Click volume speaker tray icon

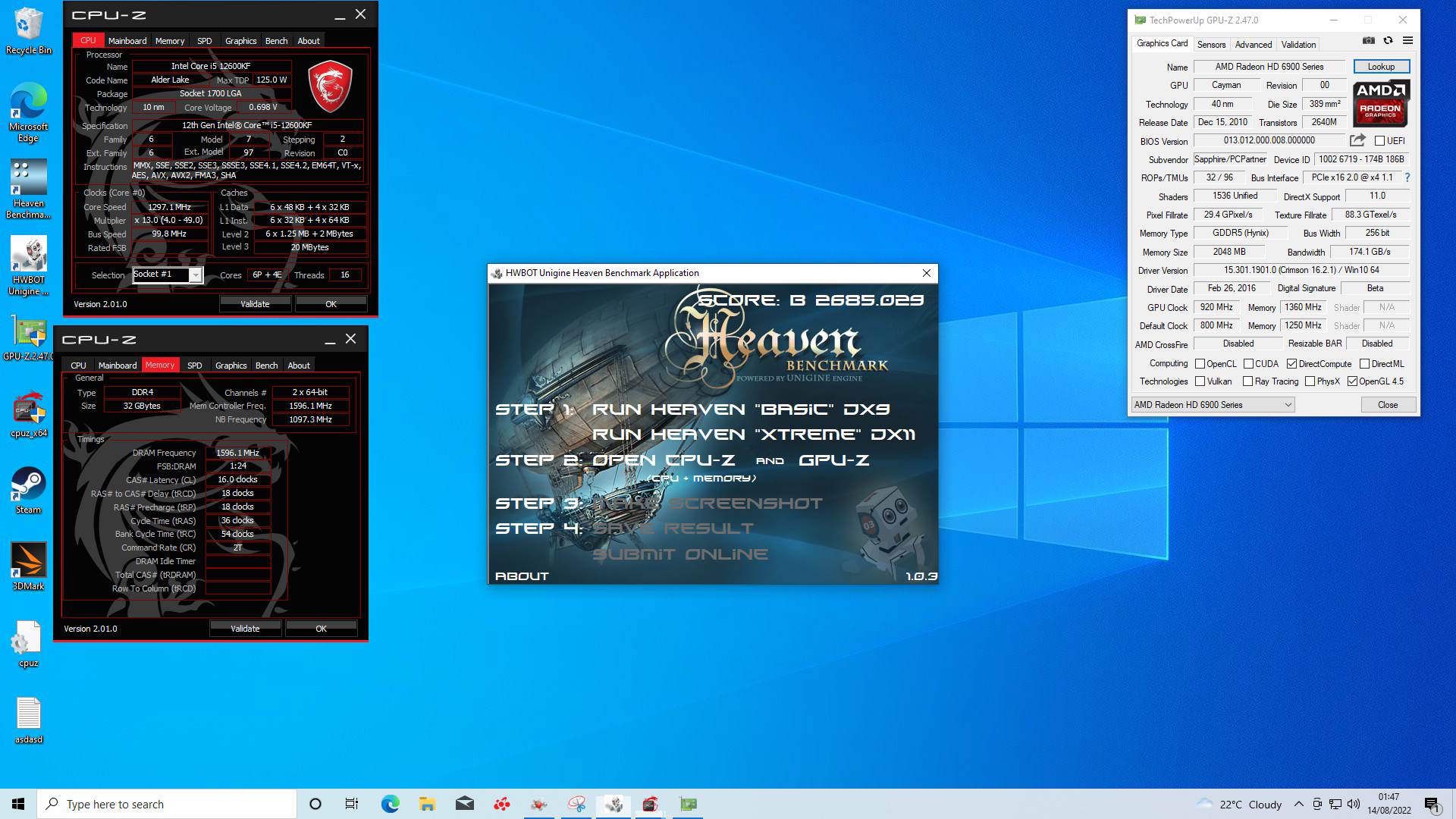point(1354,804)
